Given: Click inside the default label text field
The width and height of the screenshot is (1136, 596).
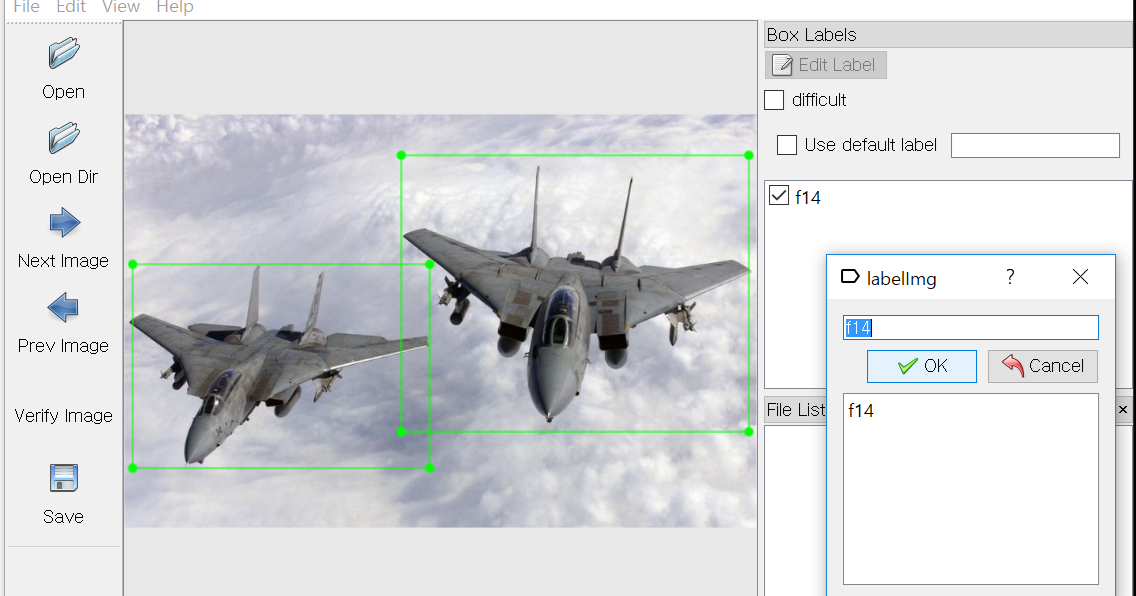Looking at the screenshot, I should [1035, 145].
